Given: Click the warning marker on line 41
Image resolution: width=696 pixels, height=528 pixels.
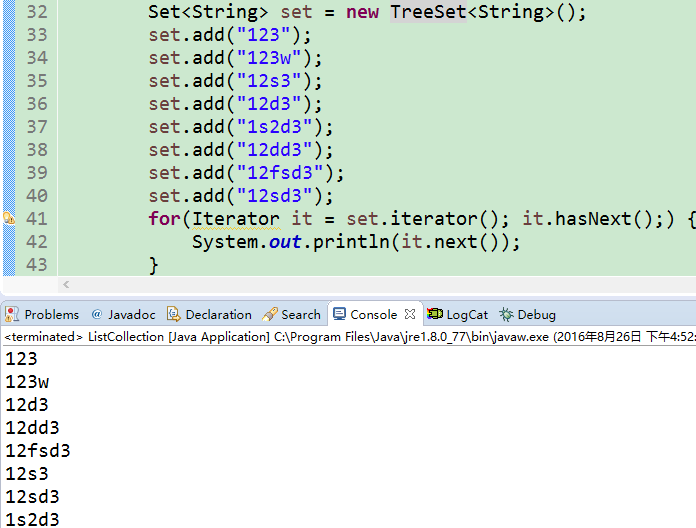Looking at the screenshot, I should pos(9,218).
